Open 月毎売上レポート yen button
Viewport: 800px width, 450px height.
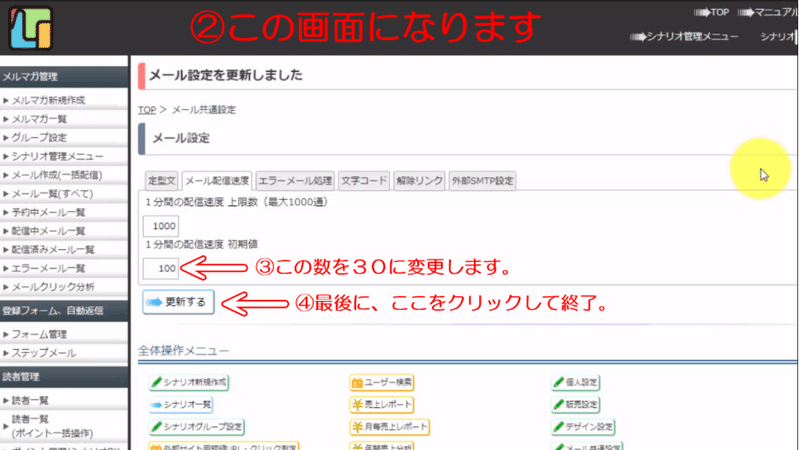click(390, 427)
